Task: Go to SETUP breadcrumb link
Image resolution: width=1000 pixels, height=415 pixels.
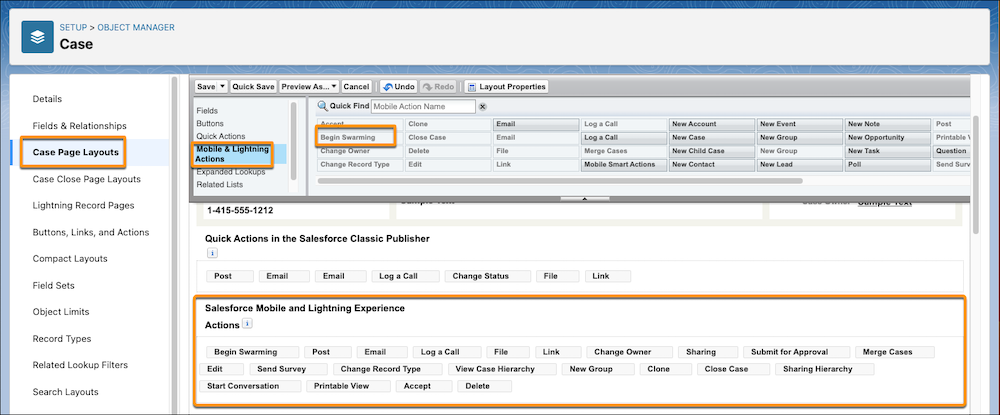Action: 73,27
